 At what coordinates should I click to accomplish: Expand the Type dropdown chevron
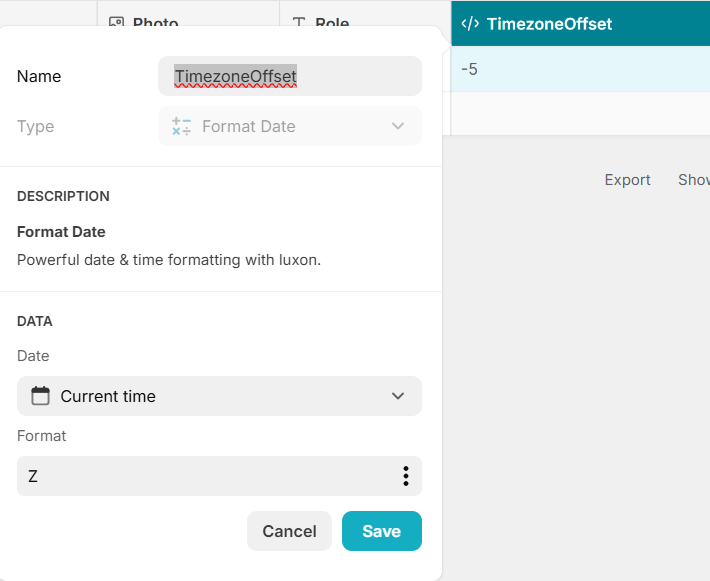(x=398, y=126)
